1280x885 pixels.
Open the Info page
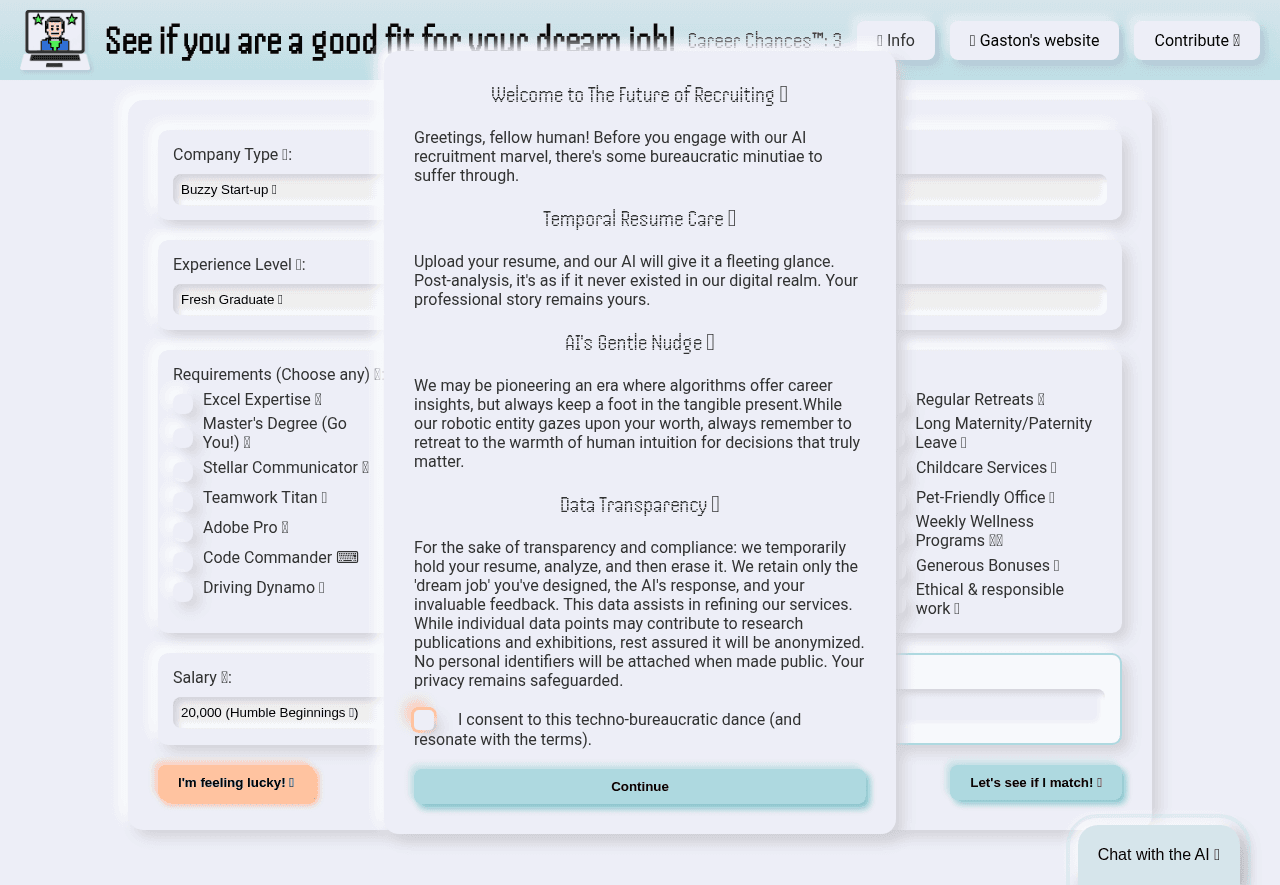coord(895,41)
